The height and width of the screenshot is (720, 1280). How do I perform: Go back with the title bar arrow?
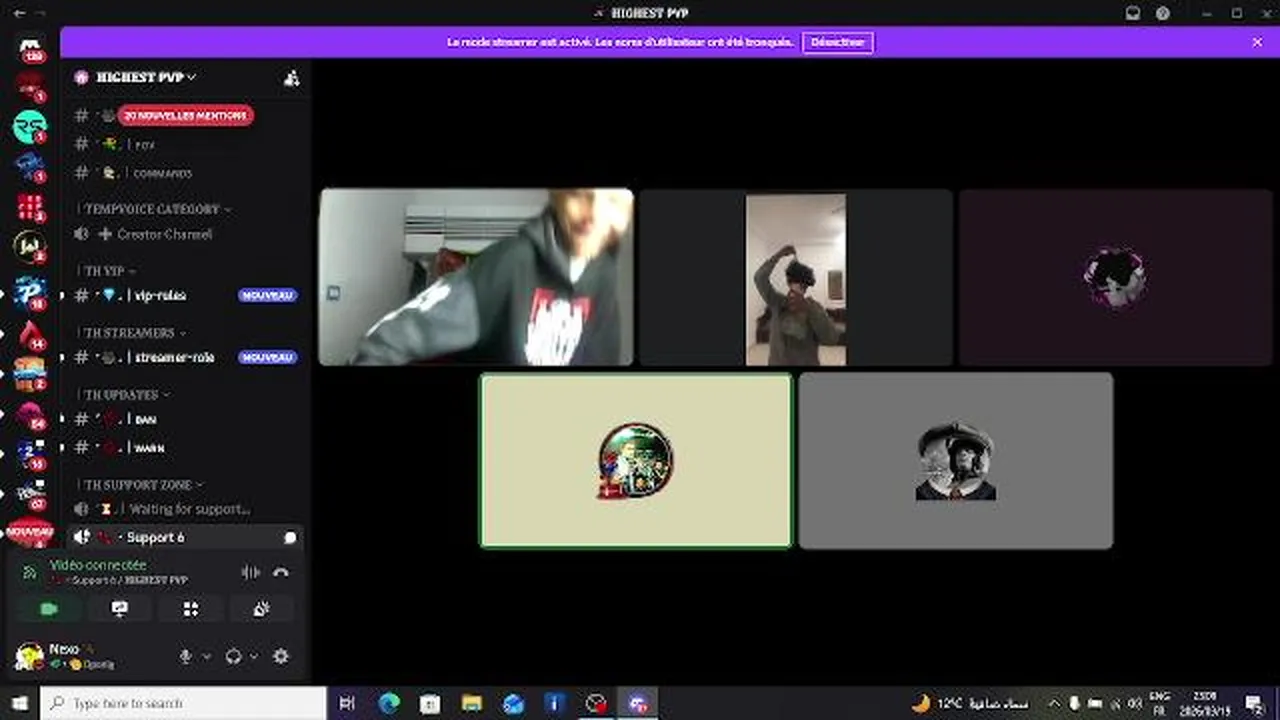pyautogui.click(x=19, y=13)
